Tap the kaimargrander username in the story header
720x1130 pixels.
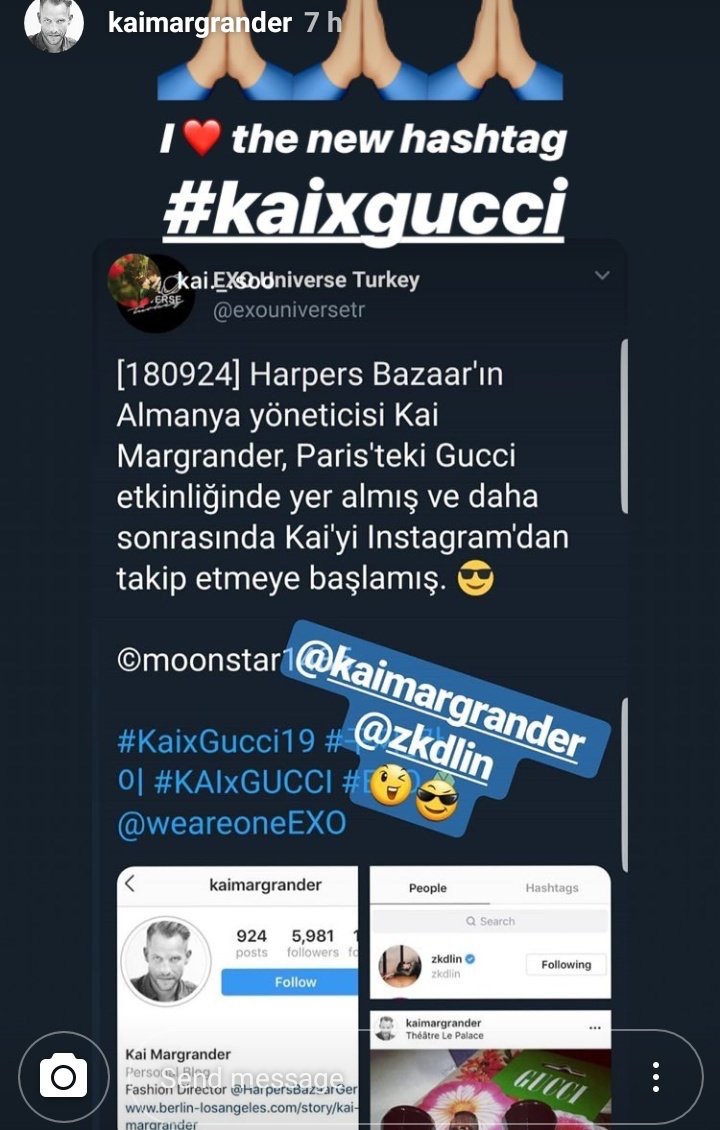click(x=200, y=22)
